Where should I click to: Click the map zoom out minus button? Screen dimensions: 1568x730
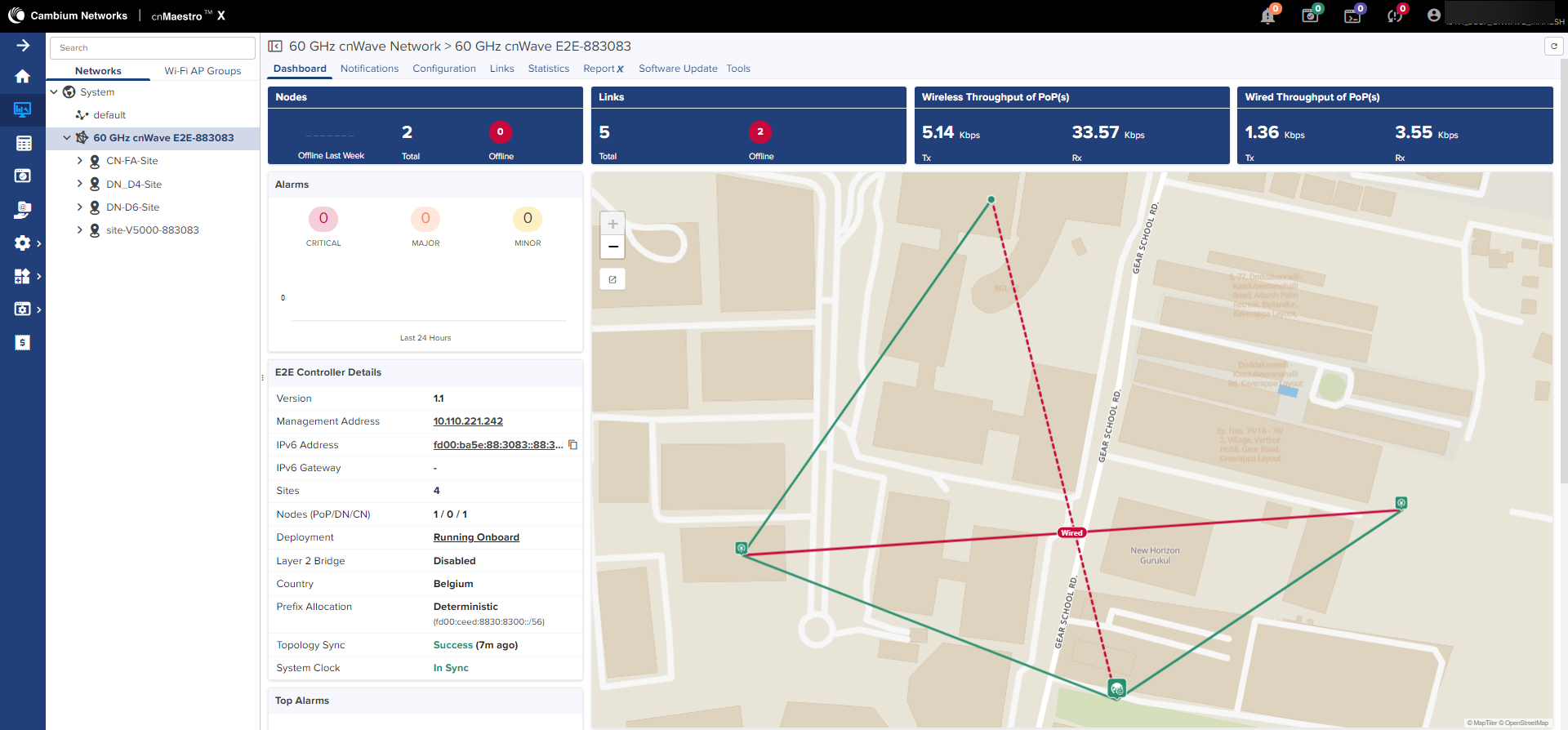pyautogui.click(x=612, y=247)
